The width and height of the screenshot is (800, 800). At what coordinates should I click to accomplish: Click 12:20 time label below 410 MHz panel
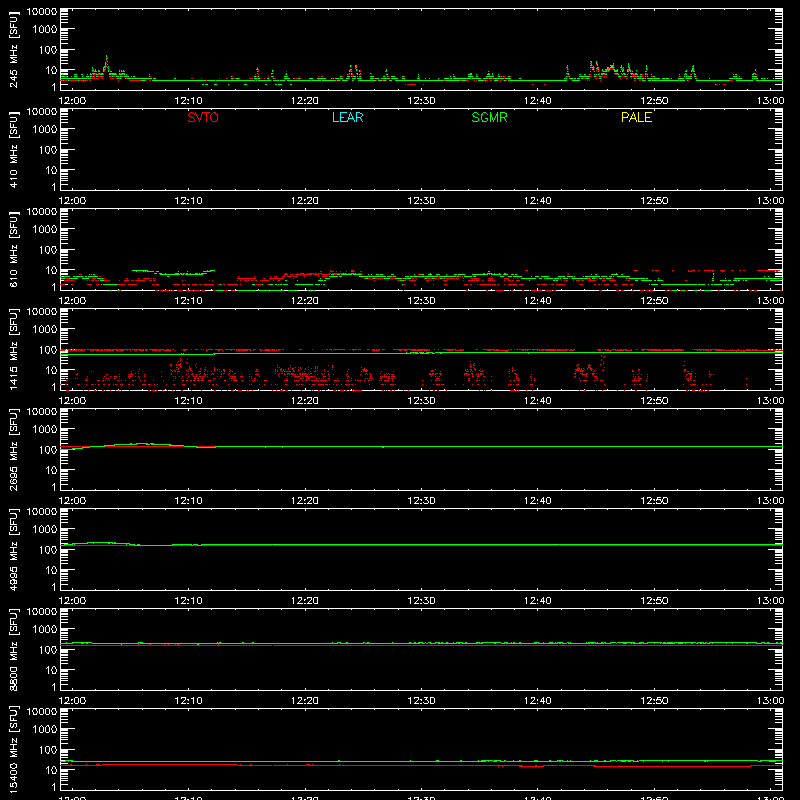pos(305,201)
